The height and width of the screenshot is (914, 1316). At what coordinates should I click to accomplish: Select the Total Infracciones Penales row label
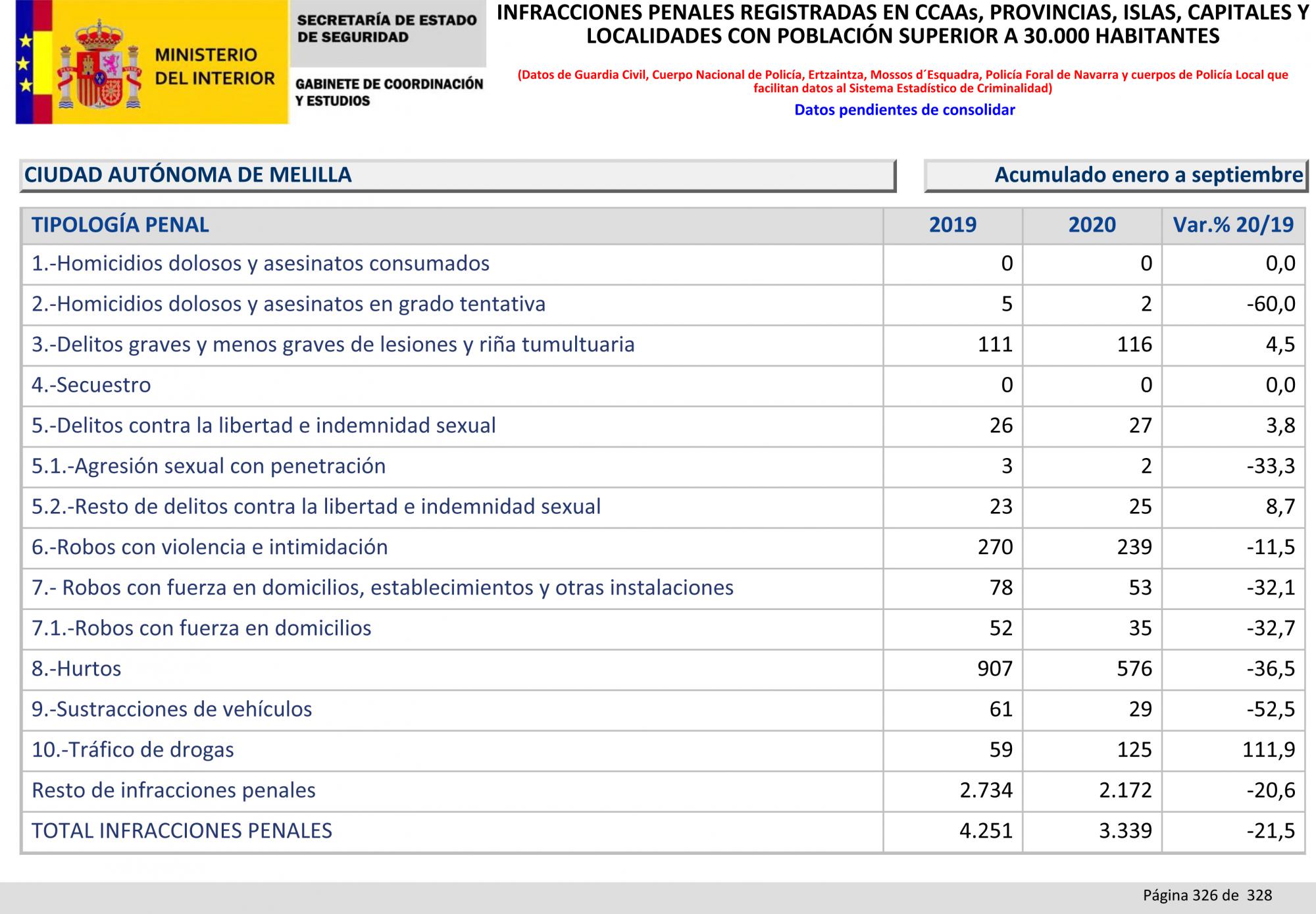tap(182, 830)
